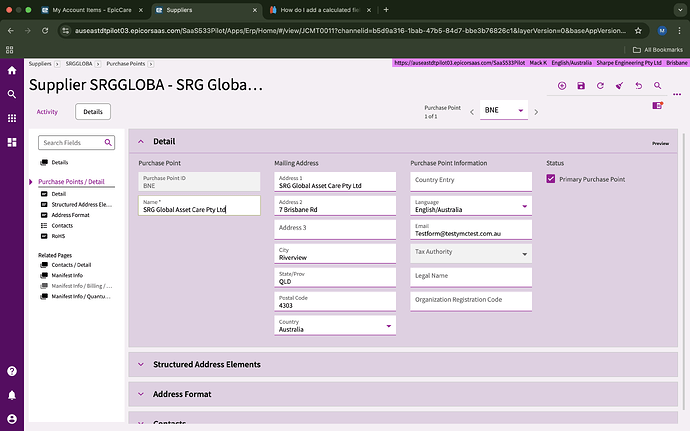This screenshot has width=690, height=431.
Task: Go to next purchase point arrow
Action: click(x=536, y=112)
